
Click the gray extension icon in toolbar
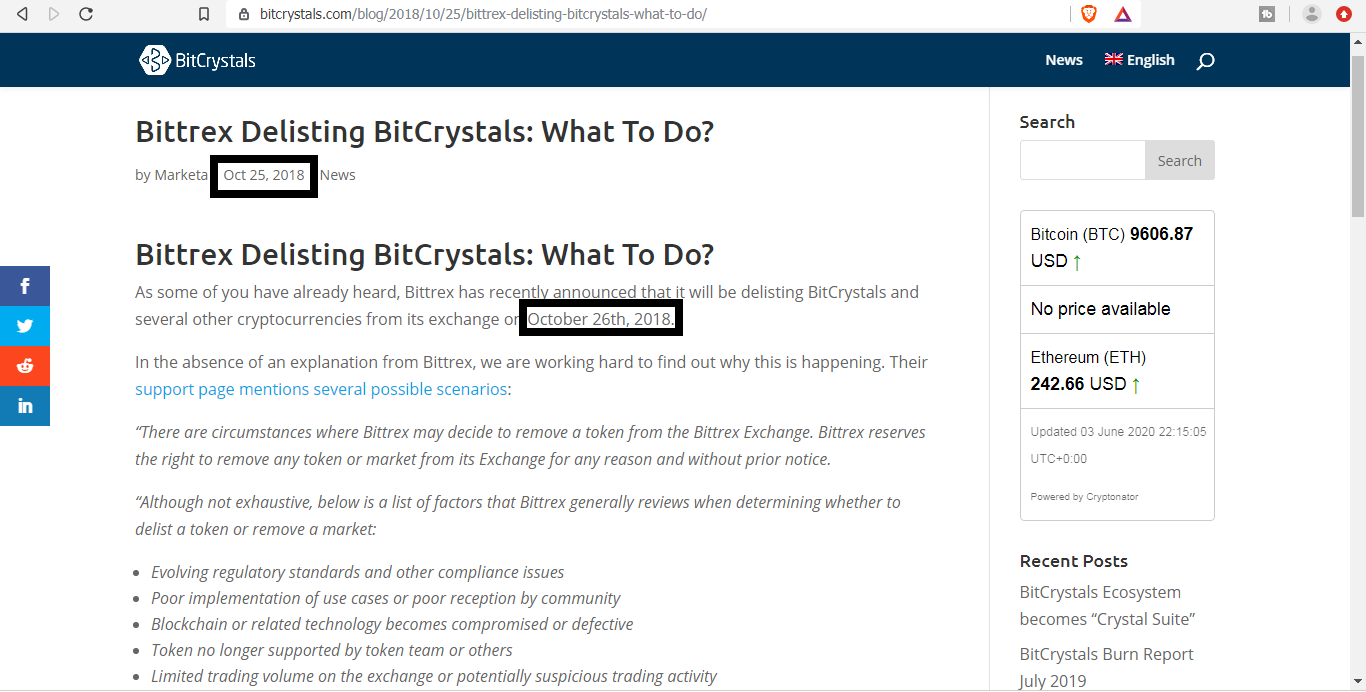(x=1267, y=14)
